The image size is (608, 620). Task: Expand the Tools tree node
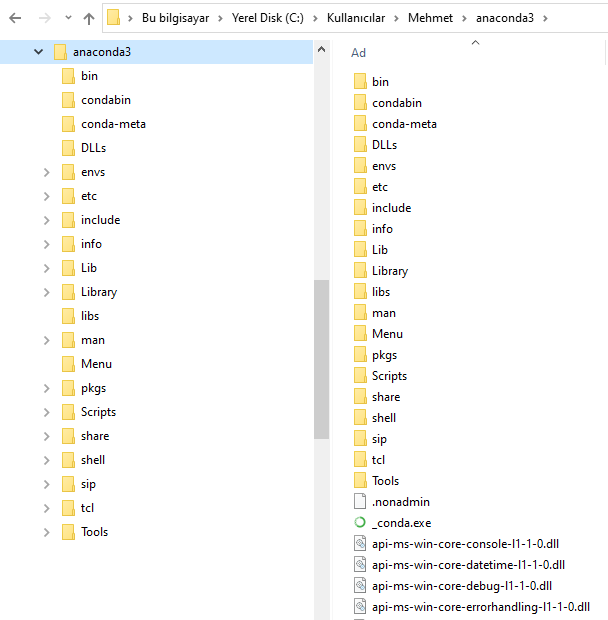tap(47, 532)
